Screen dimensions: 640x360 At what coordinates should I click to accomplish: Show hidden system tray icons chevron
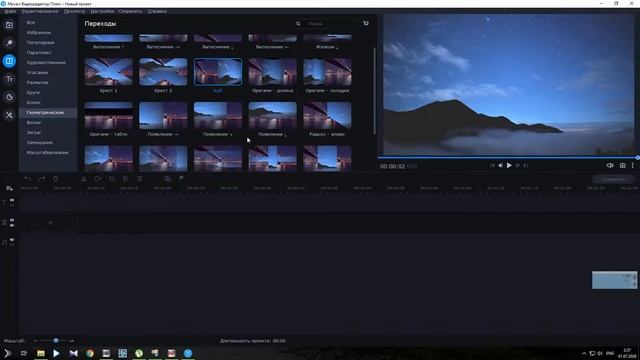[x=584, y=353]
